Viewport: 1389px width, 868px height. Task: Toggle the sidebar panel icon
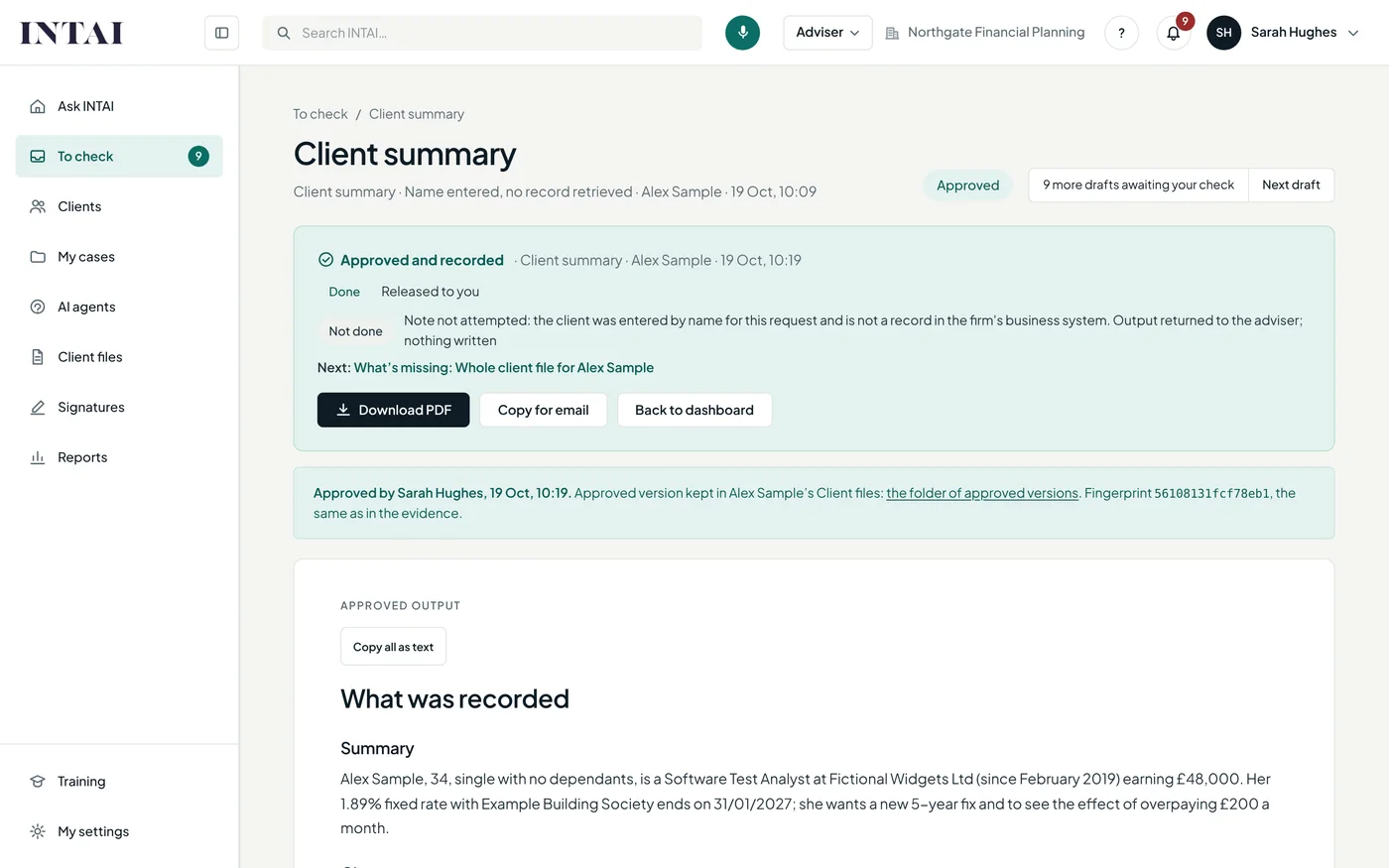coord(222,33)
